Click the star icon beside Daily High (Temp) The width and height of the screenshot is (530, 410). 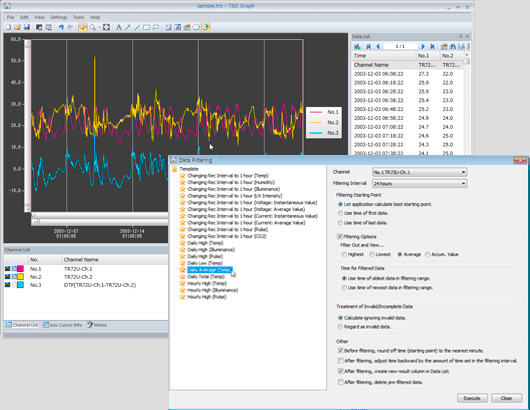[x=183, y=243]
